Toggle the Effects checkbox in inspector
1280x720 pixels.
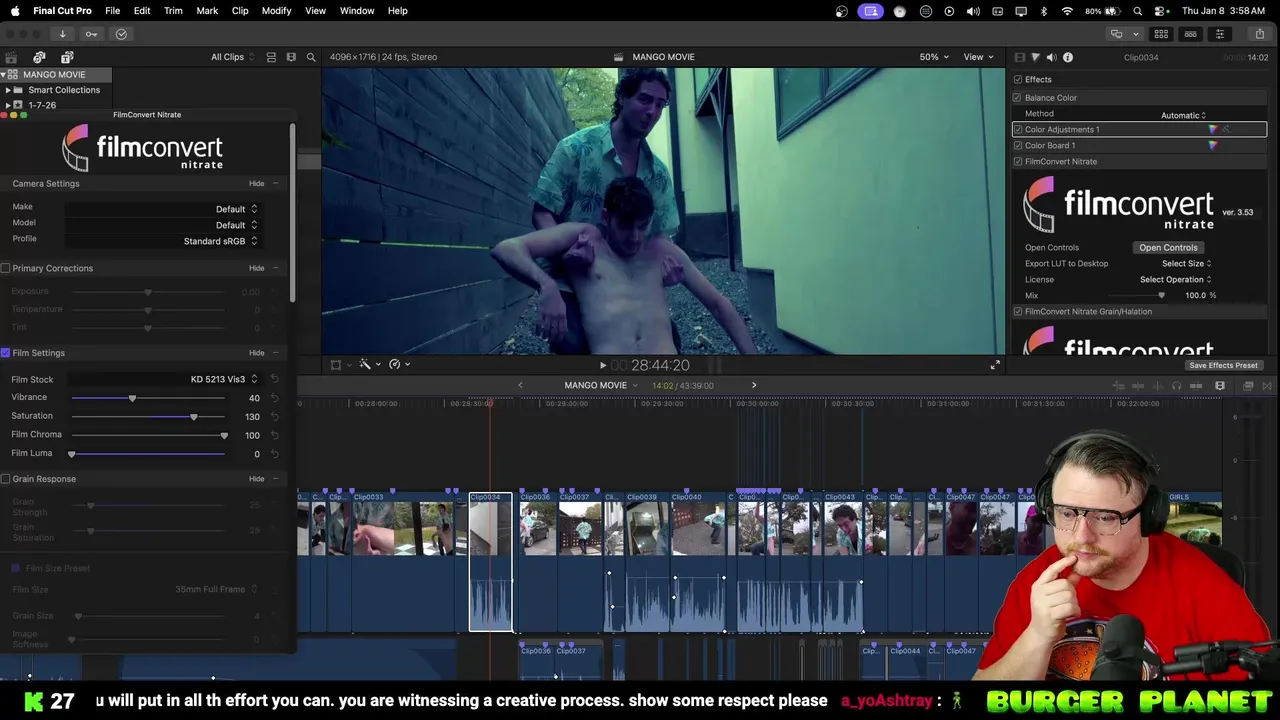pyautogui.click(x=1018, y=79)
